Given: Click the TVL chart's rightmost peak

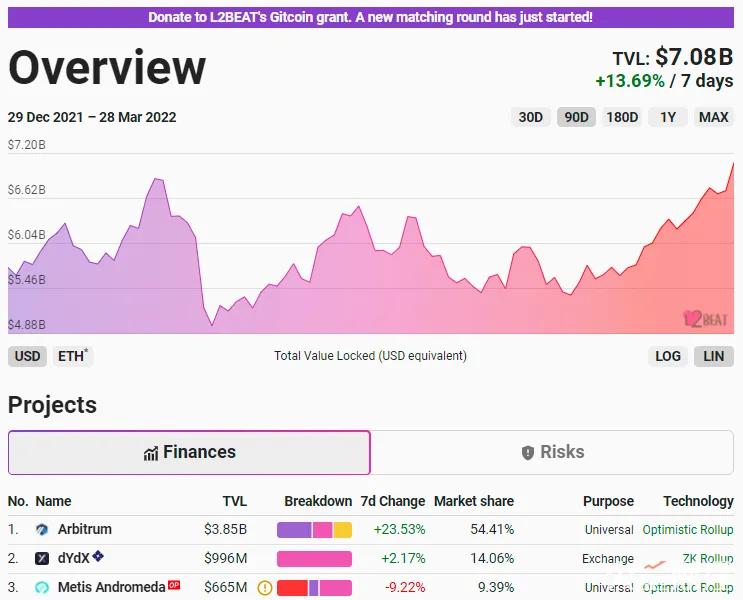Looking at the screenshot, I should click(733, 164).
